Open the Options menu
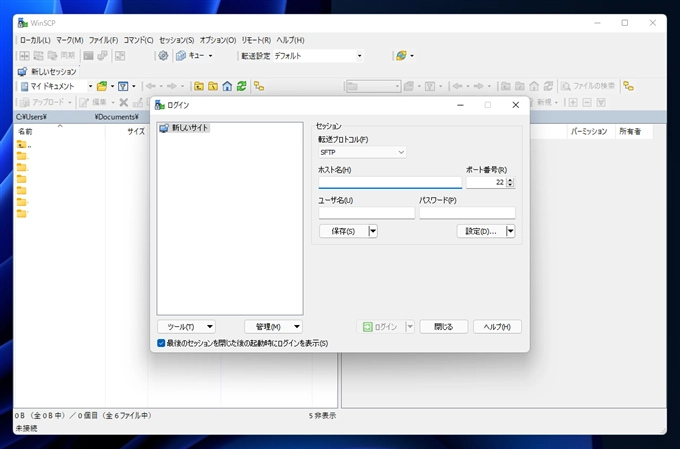 coord(218,40)
